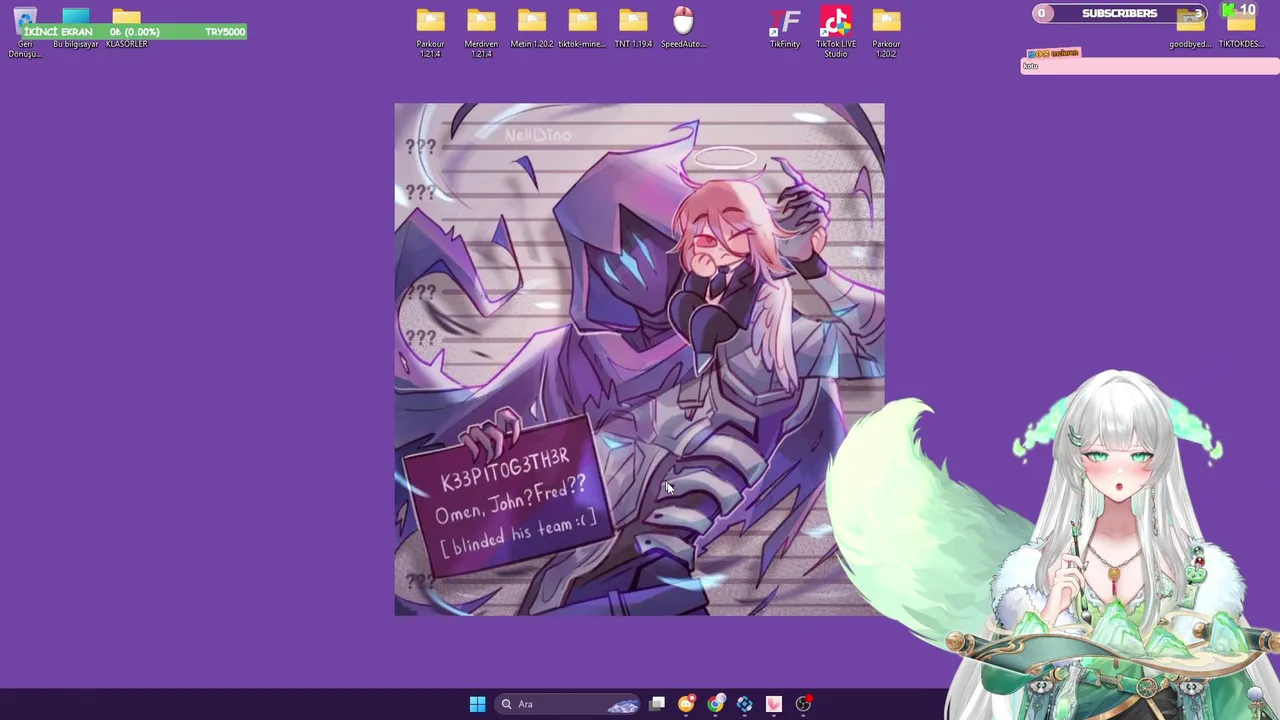Open the blue hexagon taskbar app
Screen dimensions: 1280x720
744,704
